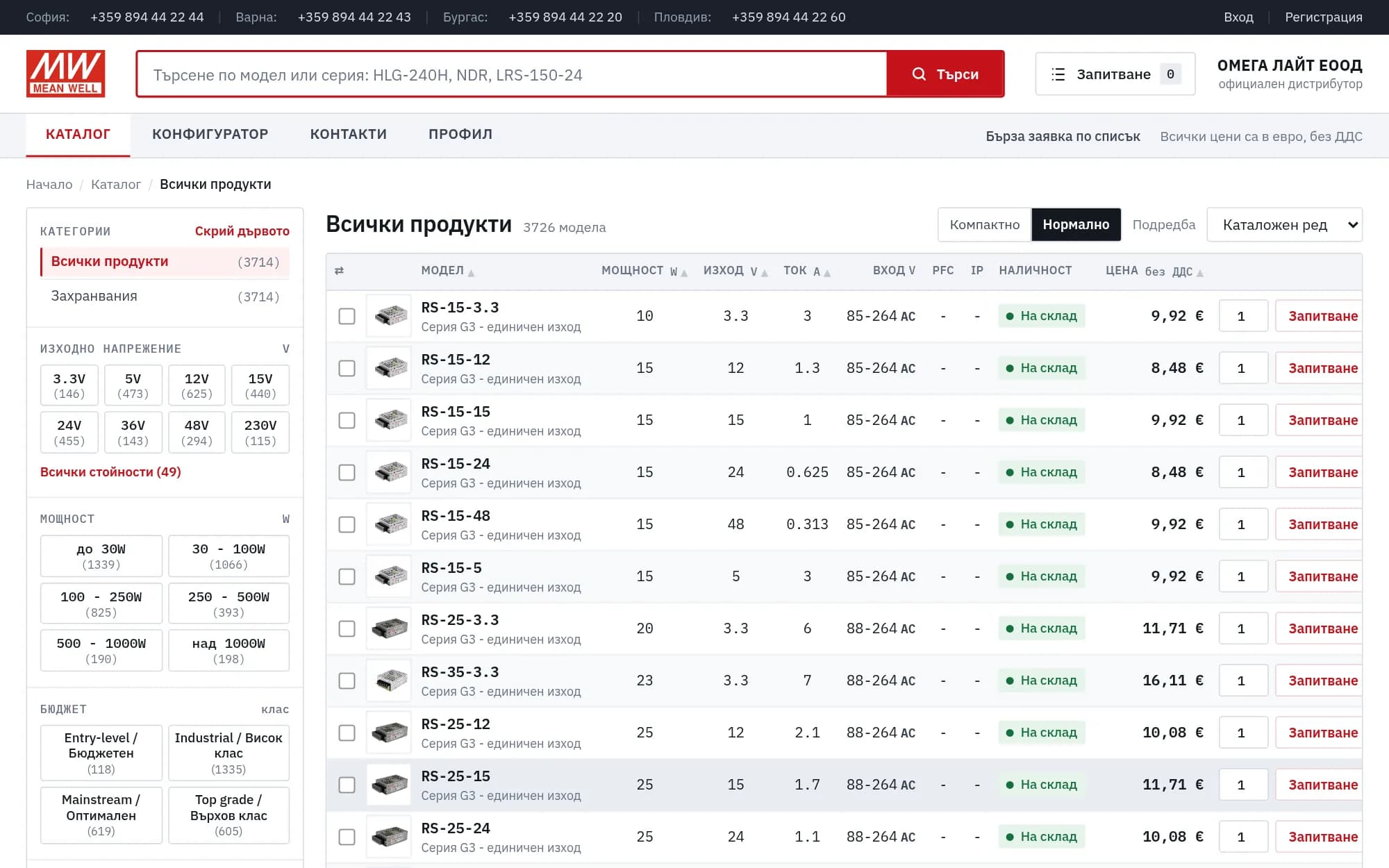
Task: Focus the model search input field
Action: (x=512, y=74)
